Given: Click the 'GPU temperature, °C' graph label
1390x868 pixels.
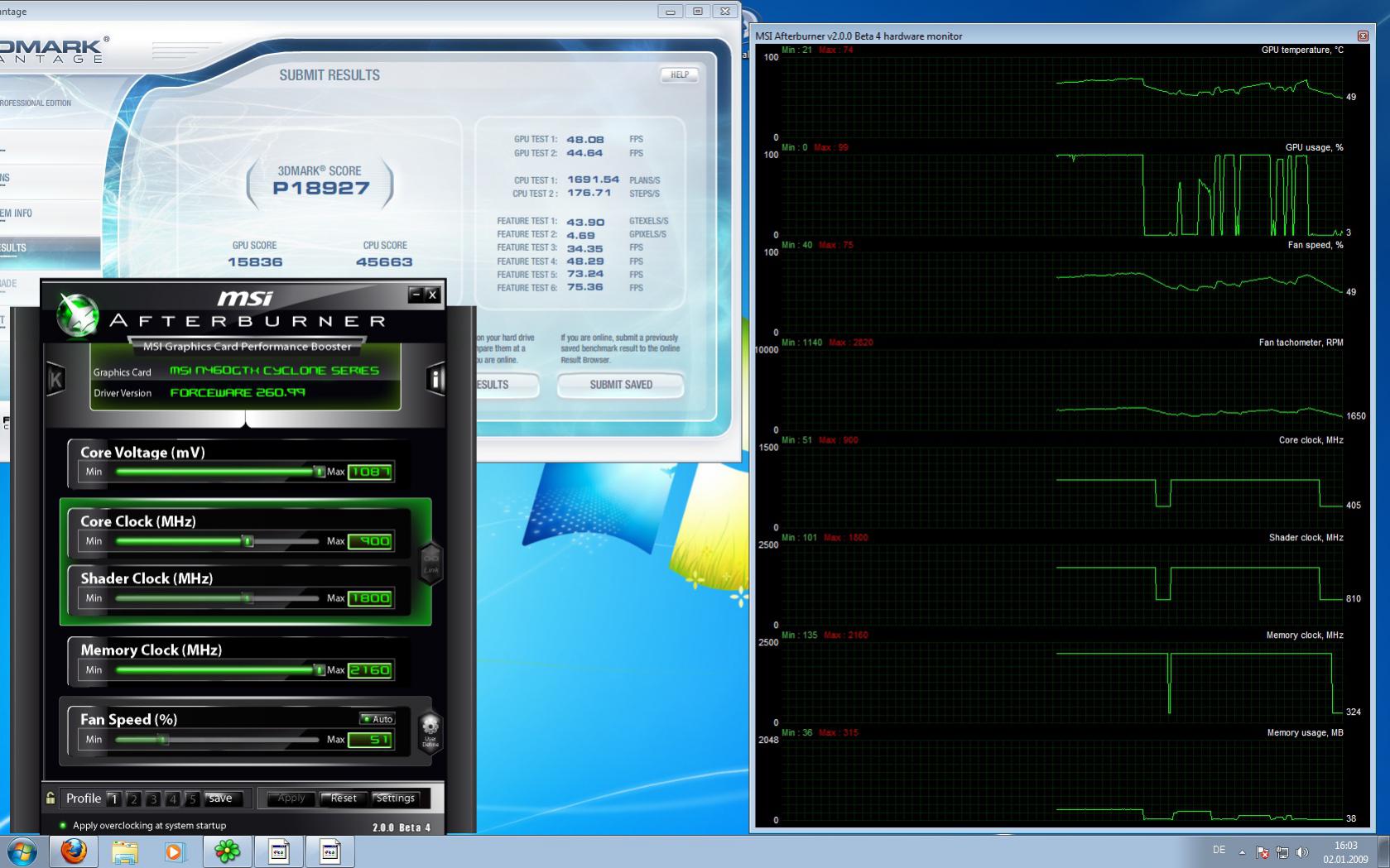Looking at the screenshot, I should point(1302,50).
